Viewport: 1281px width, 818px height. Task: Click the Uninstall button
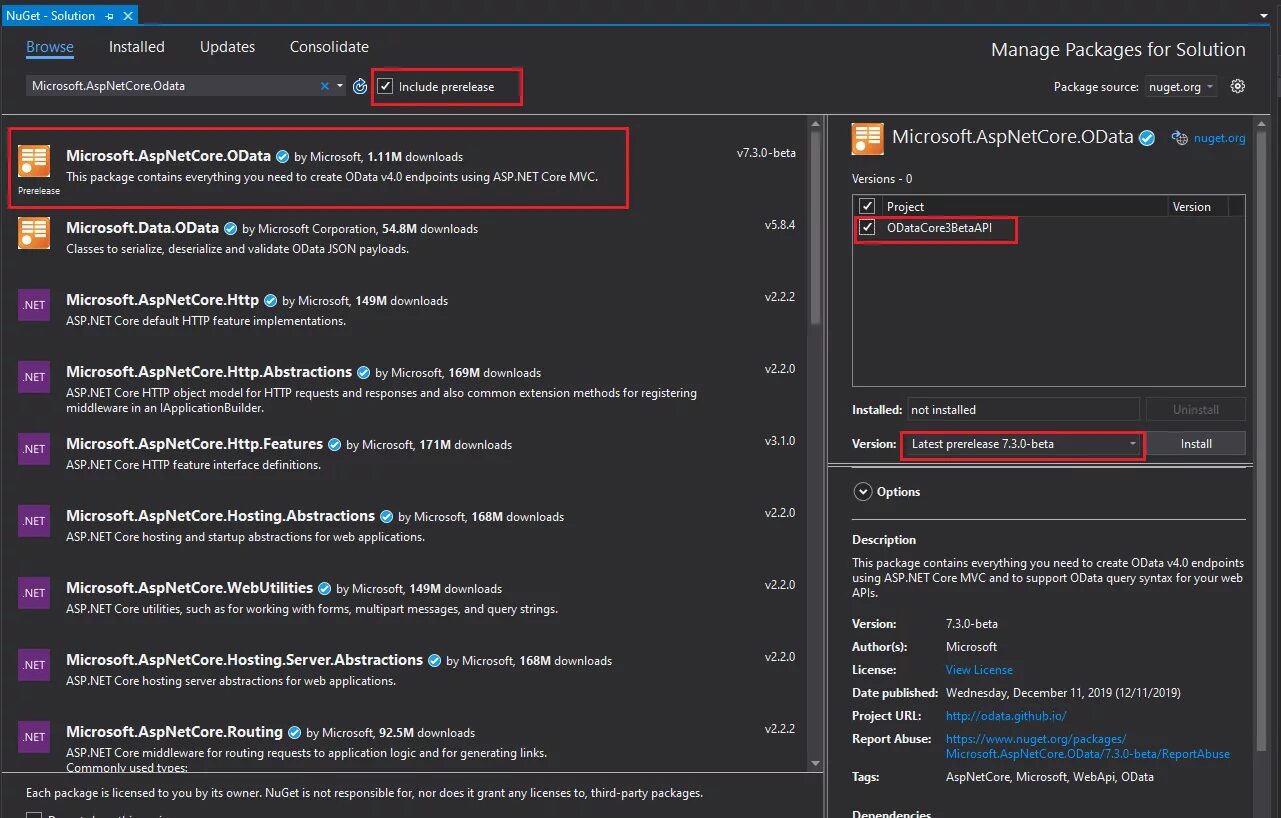(1196, 409)
